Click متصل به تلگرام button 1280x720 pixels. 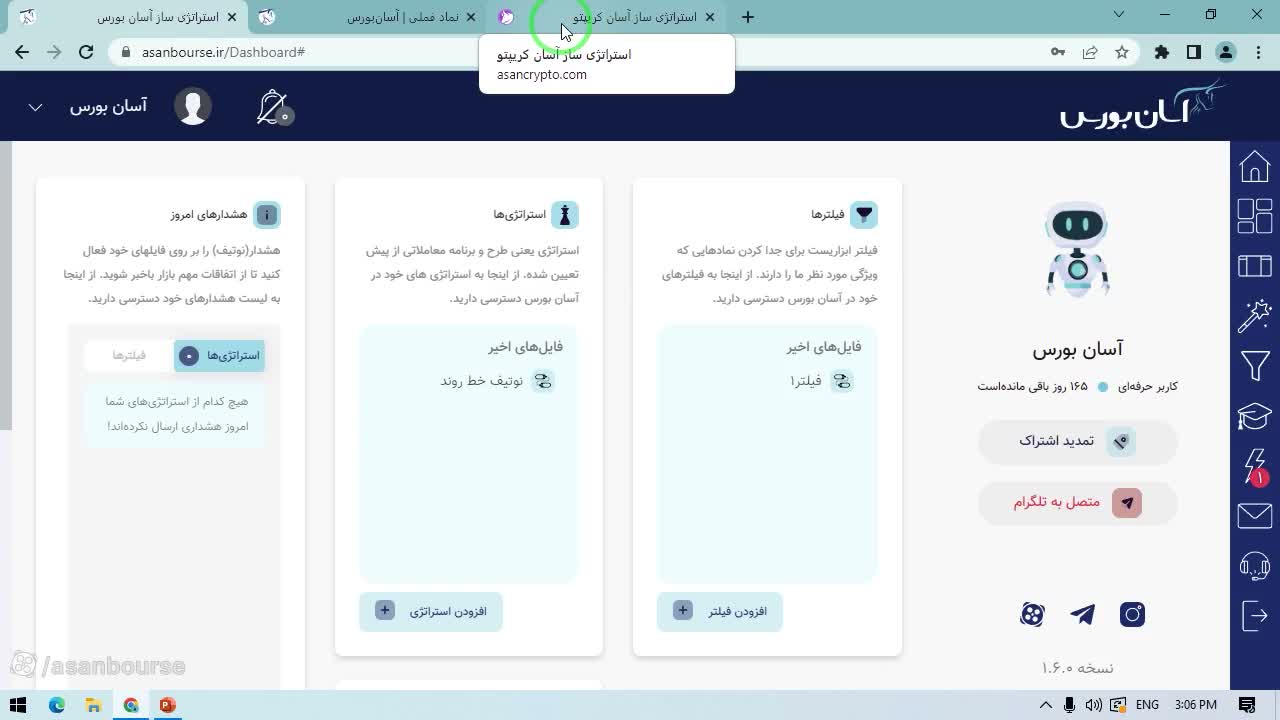(1077, 502)
